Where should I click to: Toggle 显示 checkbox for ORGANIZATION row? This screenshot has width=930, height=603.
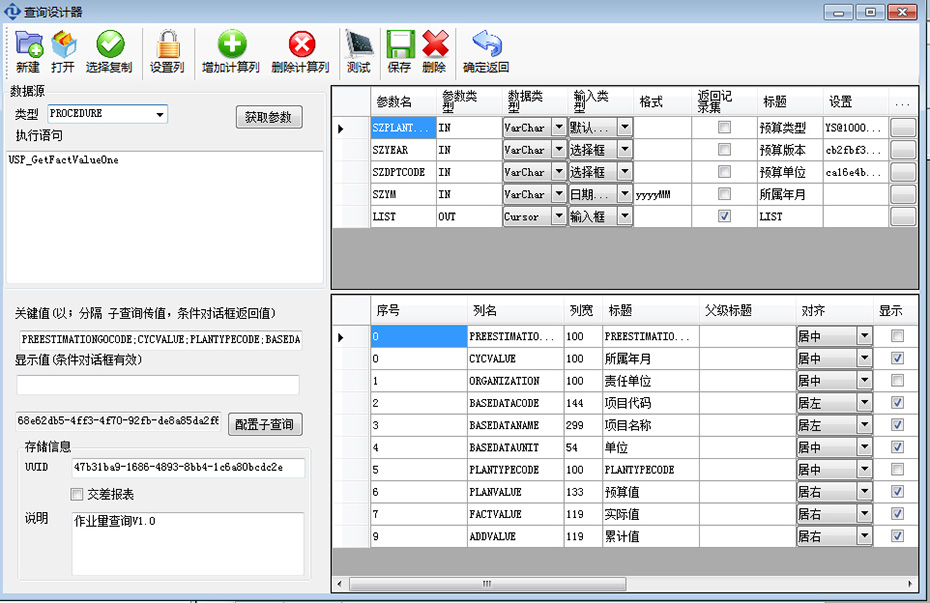click(897, 381)
